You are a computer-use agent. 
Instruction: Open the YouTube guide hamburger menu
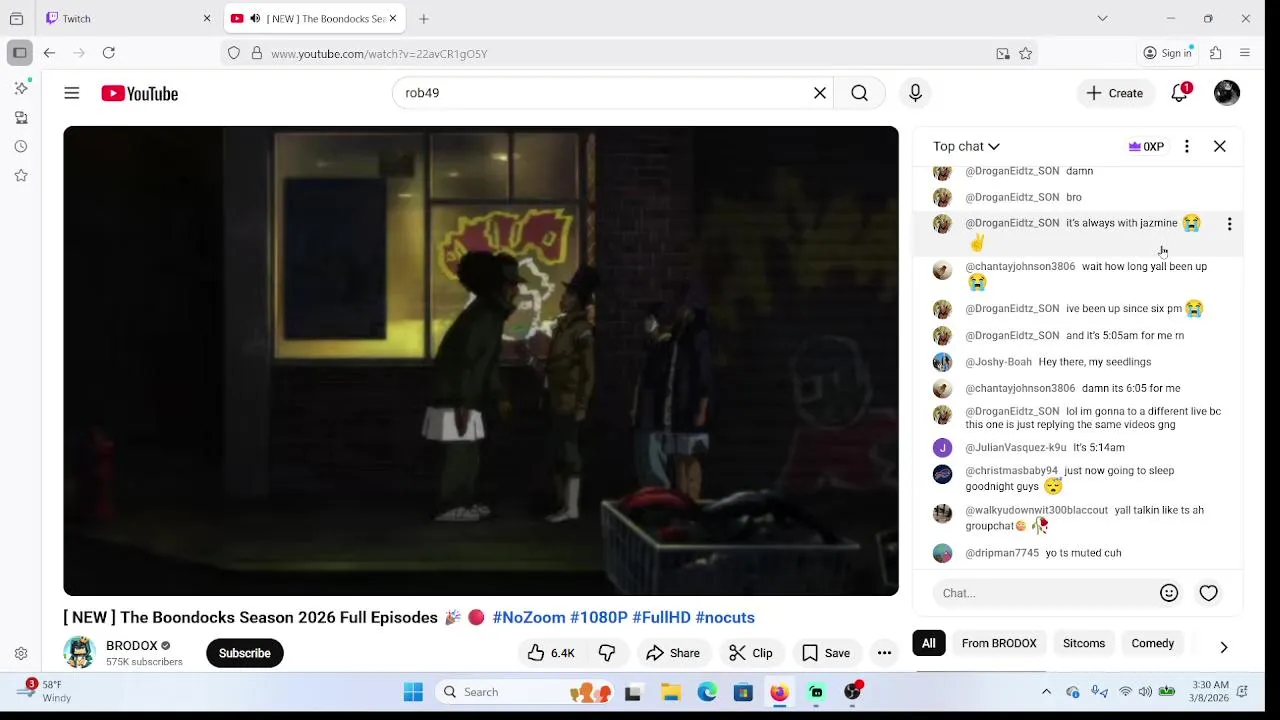(x=72, y=93)
